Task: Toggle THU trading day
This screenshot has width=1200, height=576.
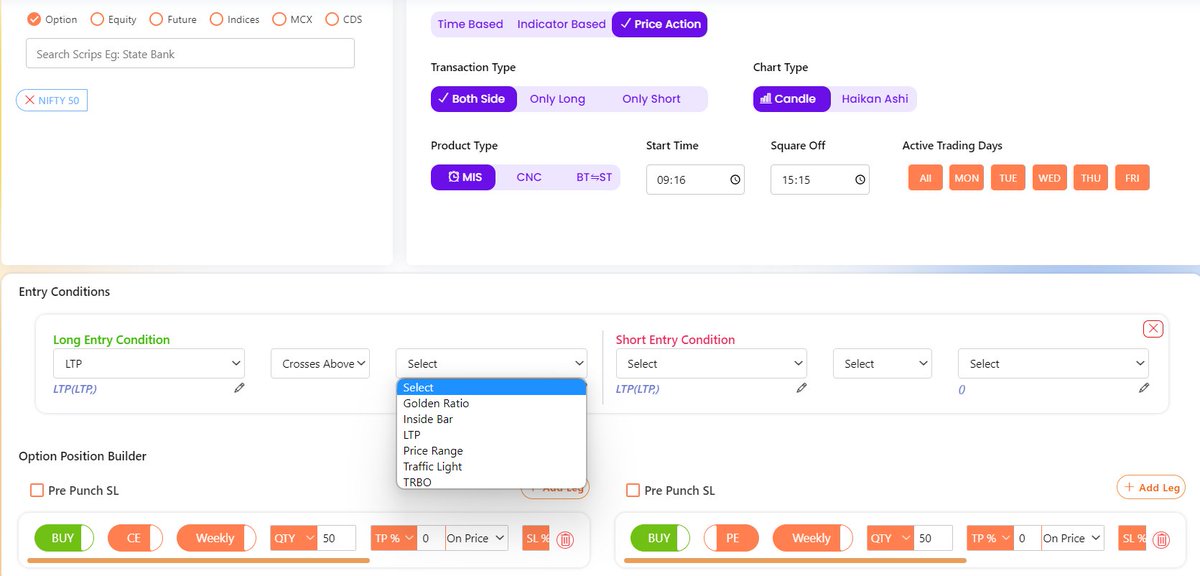Action: point(1091,178)
